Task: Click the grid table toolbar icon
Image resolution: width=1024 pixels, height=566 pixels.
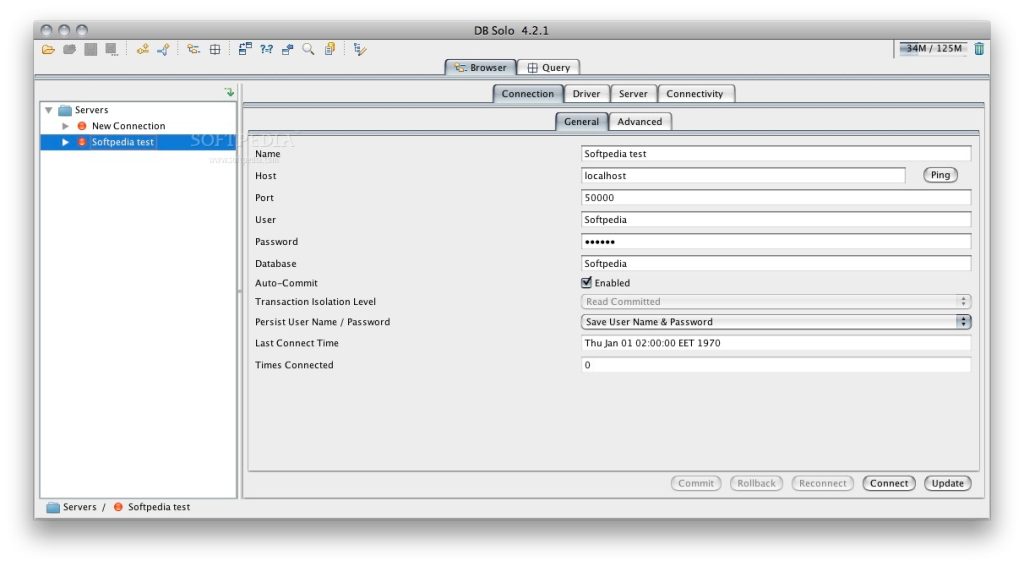Action: point(214,49)
